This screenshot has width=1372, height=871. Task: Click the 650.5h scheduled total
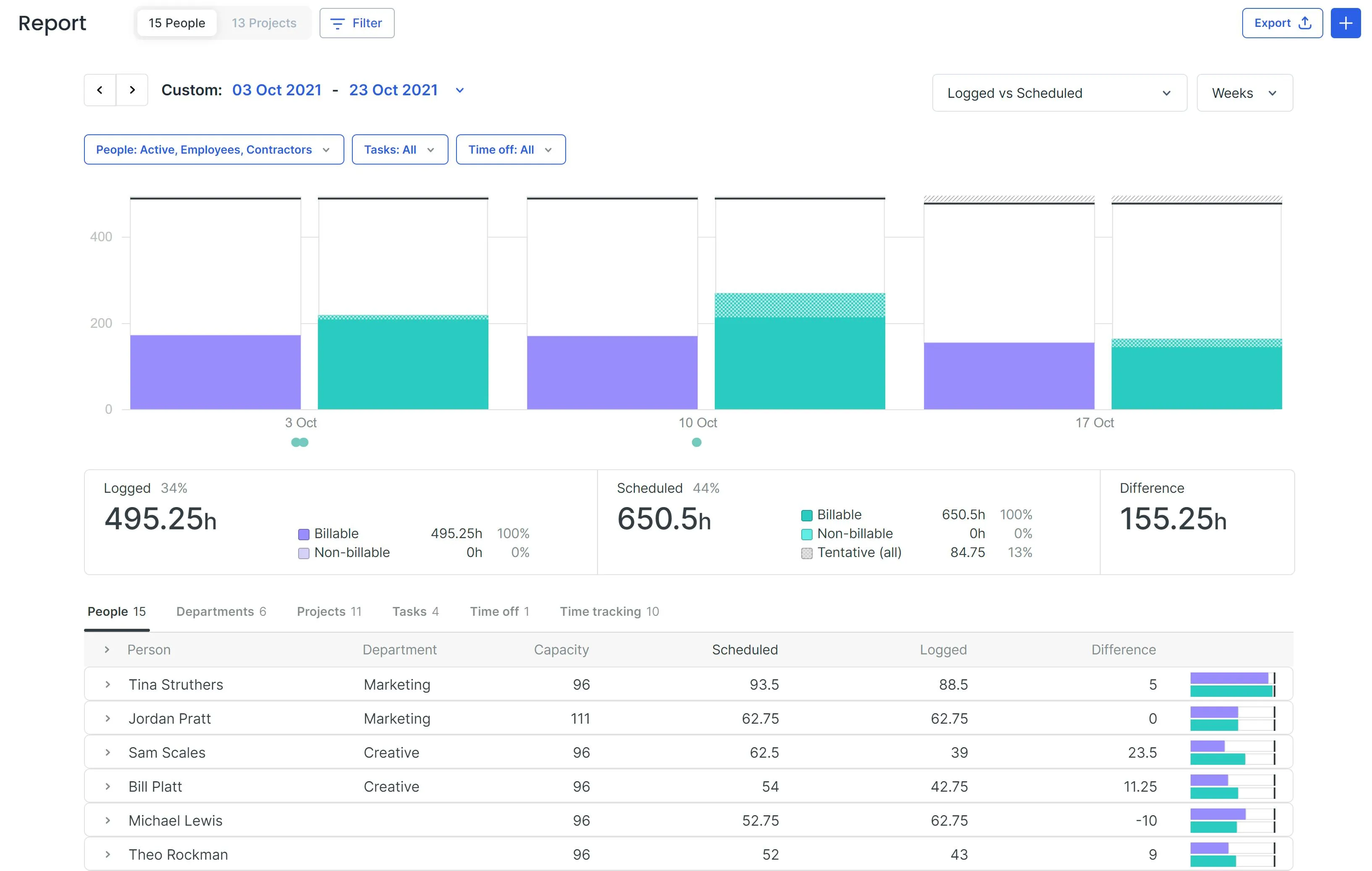click(664, 519)
